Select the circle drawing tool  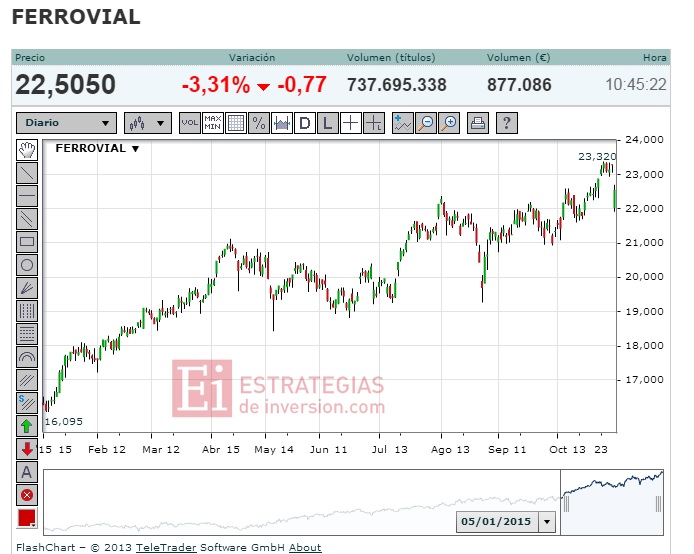tap(27, 265)
